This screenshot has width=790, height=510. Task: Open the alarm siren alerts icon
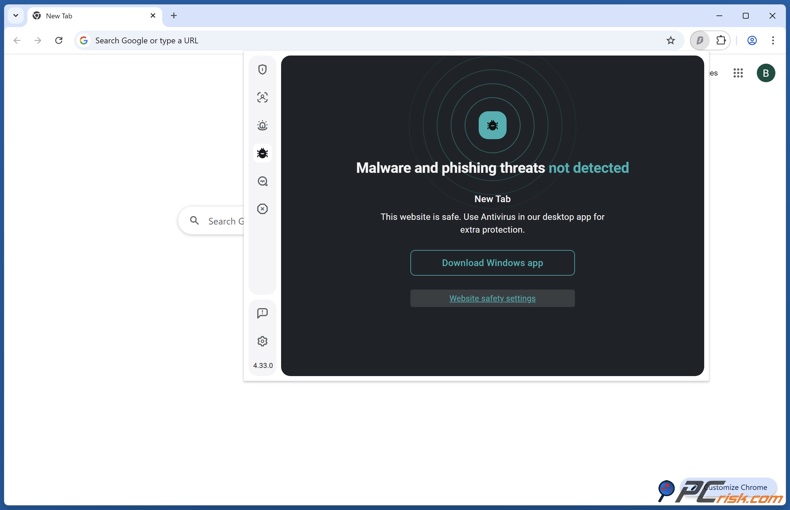coord(262,125)
